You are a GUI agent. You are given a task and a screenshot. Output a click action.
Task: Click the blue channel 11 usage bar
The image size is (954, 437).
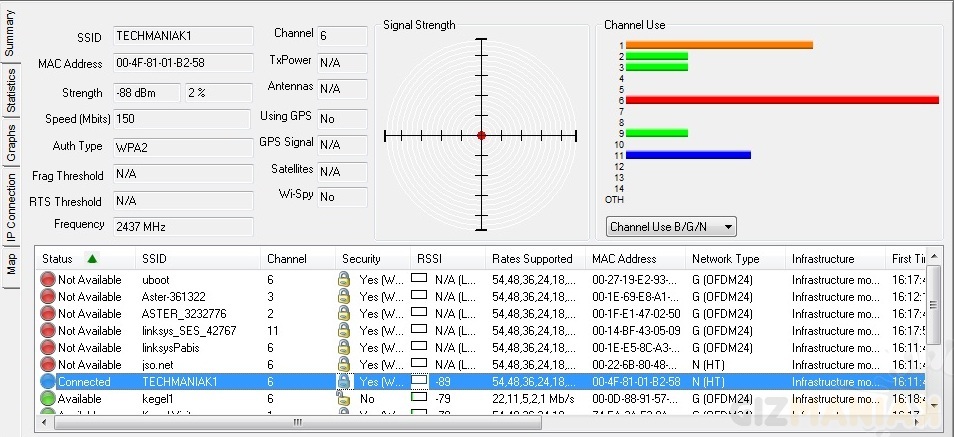688,155
